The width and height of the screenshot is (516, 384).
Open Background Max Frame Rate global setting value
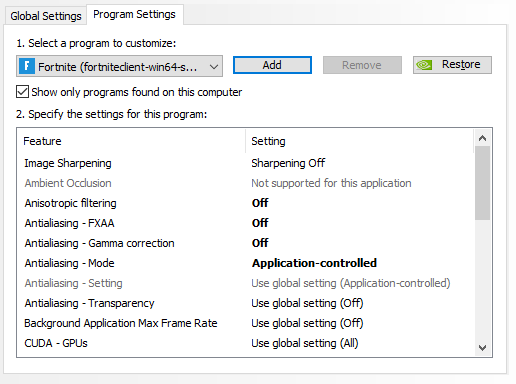(307, 323)
